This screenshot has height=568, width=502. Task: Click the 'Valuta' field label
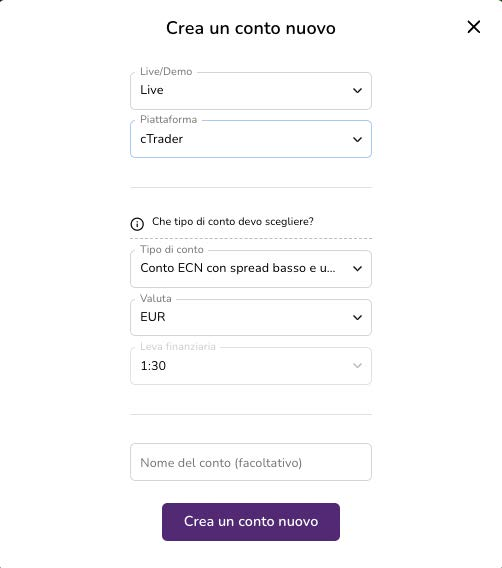coord(156,298)
